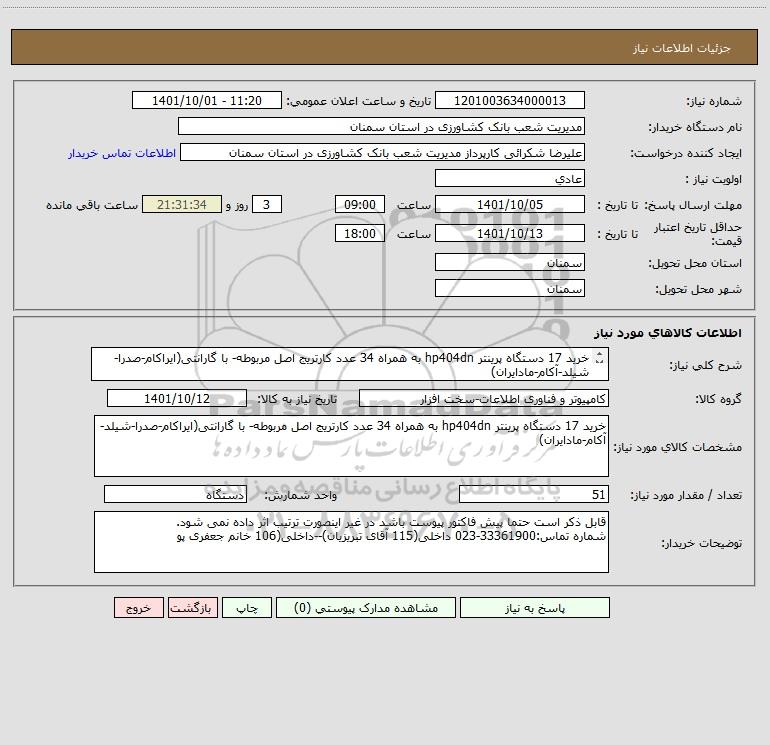Click the label 'حداقل تاریخ اعتبار قیمت:'
Viewport: 770px width, 745px height.
coord(698,234)
